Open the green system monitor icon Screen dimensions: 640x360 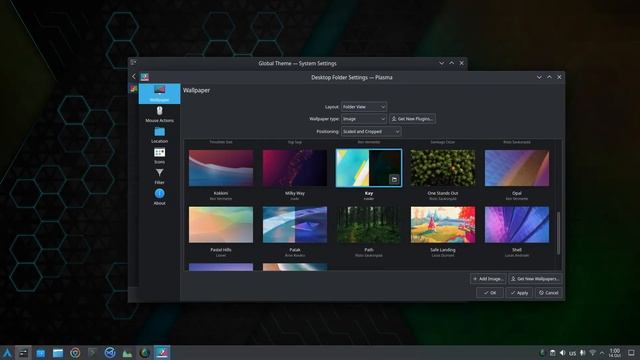pos(127,353)
